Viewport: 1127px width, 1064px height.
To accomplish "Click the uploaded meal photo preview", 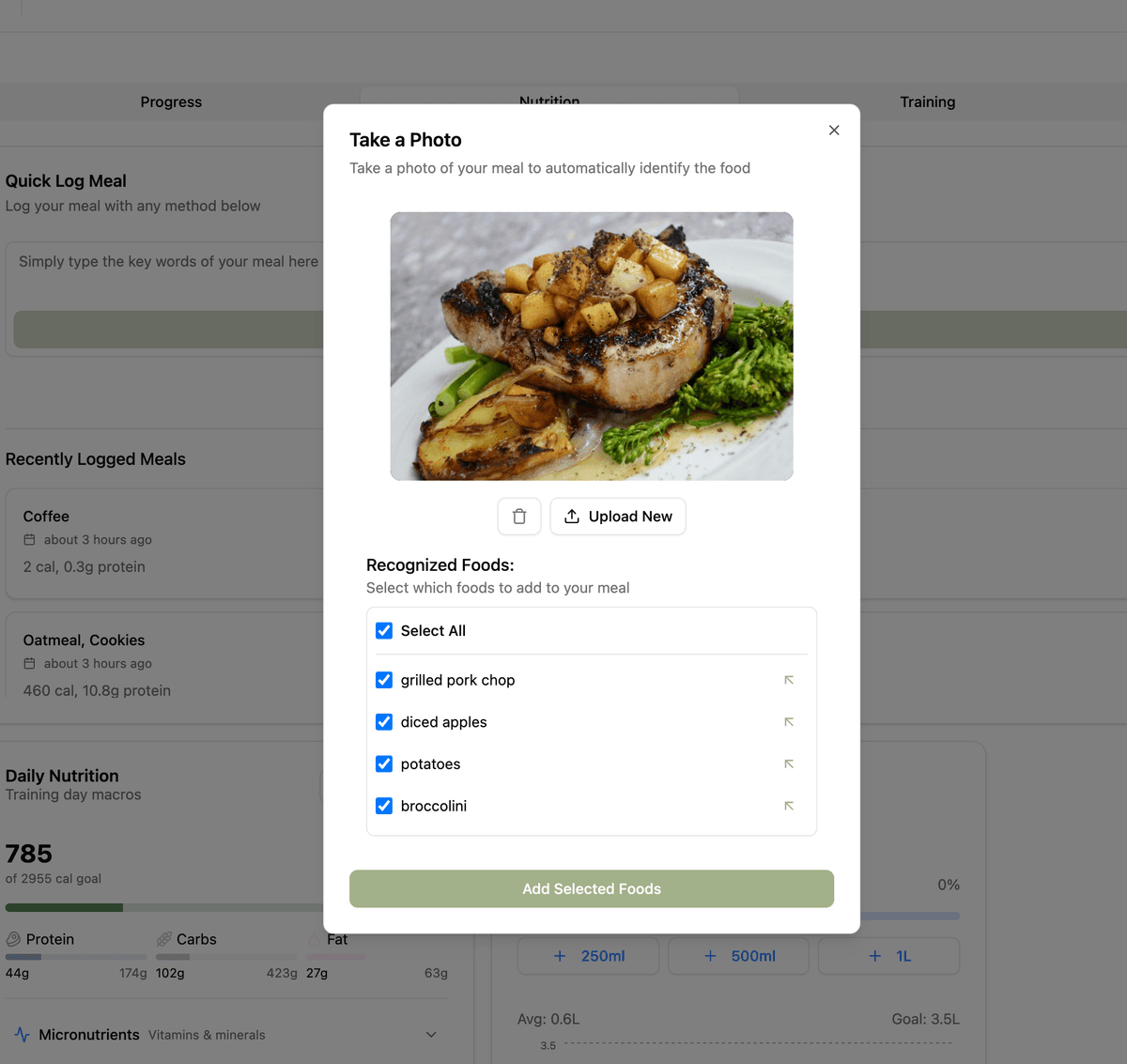I will point(592,347).
